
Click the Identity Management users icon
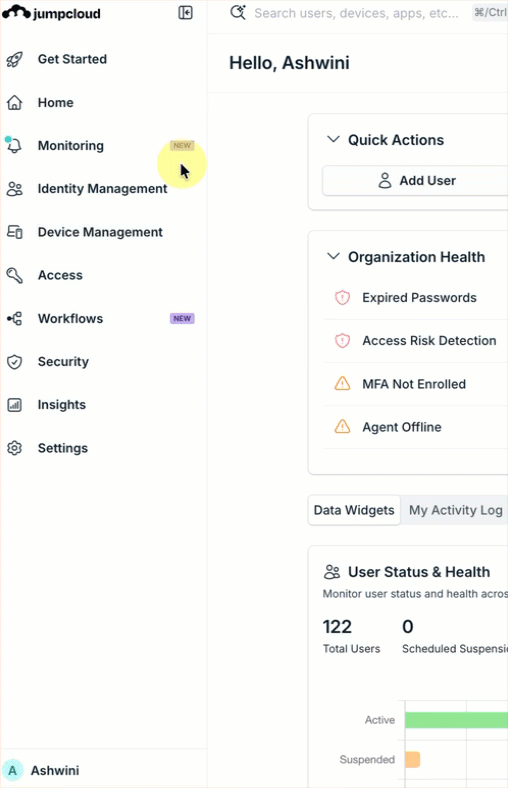[14, 189]
